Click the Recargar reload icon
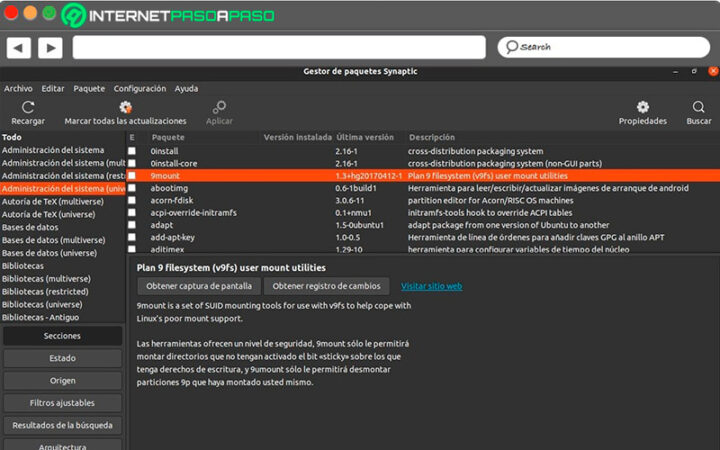The height and width of the screenshot is (450, 720). (x=28, y=107)
